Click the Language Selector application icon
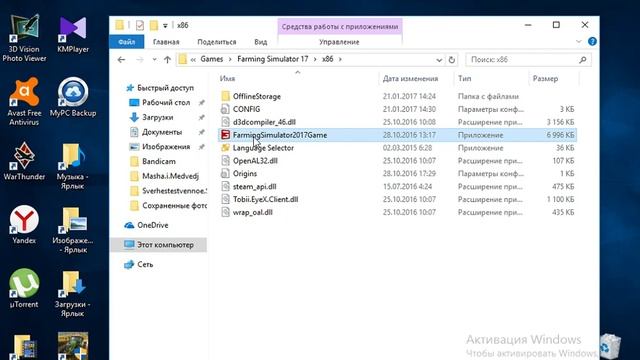This screenshot has height=360, width=640. click(x=225, y=148)
